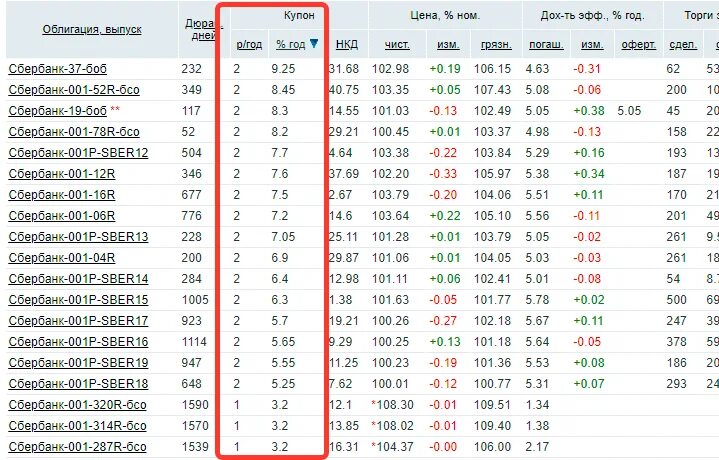Open bond Сбербанк-001-314R-бсо
The height and width of the screenshot is (460, 719).
tap(77, 426)
